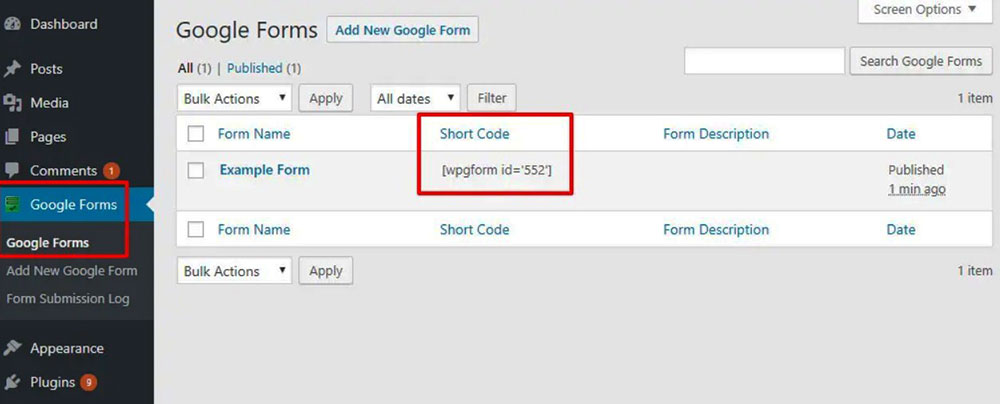Click the search forms text field

tap(764, 61)
